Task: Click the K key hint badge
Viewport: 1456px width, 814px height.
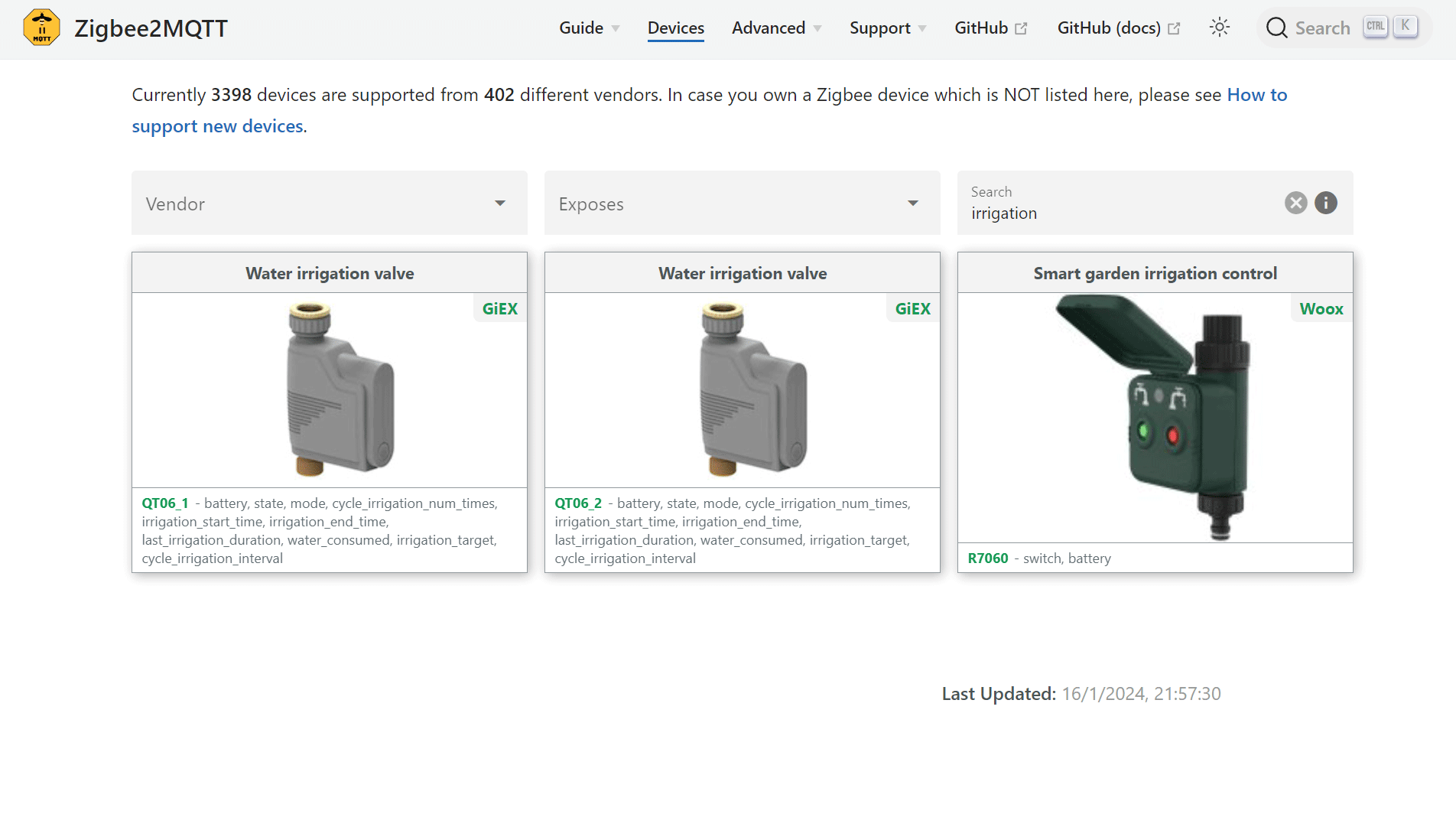Action: 1406,27
